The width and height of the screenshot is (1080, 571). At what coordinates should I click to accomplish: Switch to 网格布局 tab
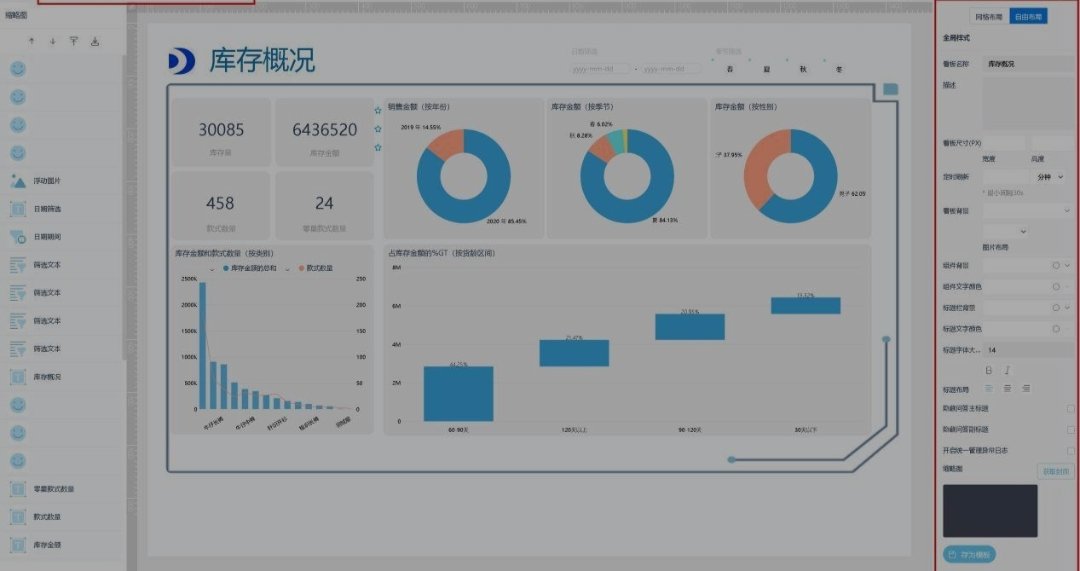point(989,17)
